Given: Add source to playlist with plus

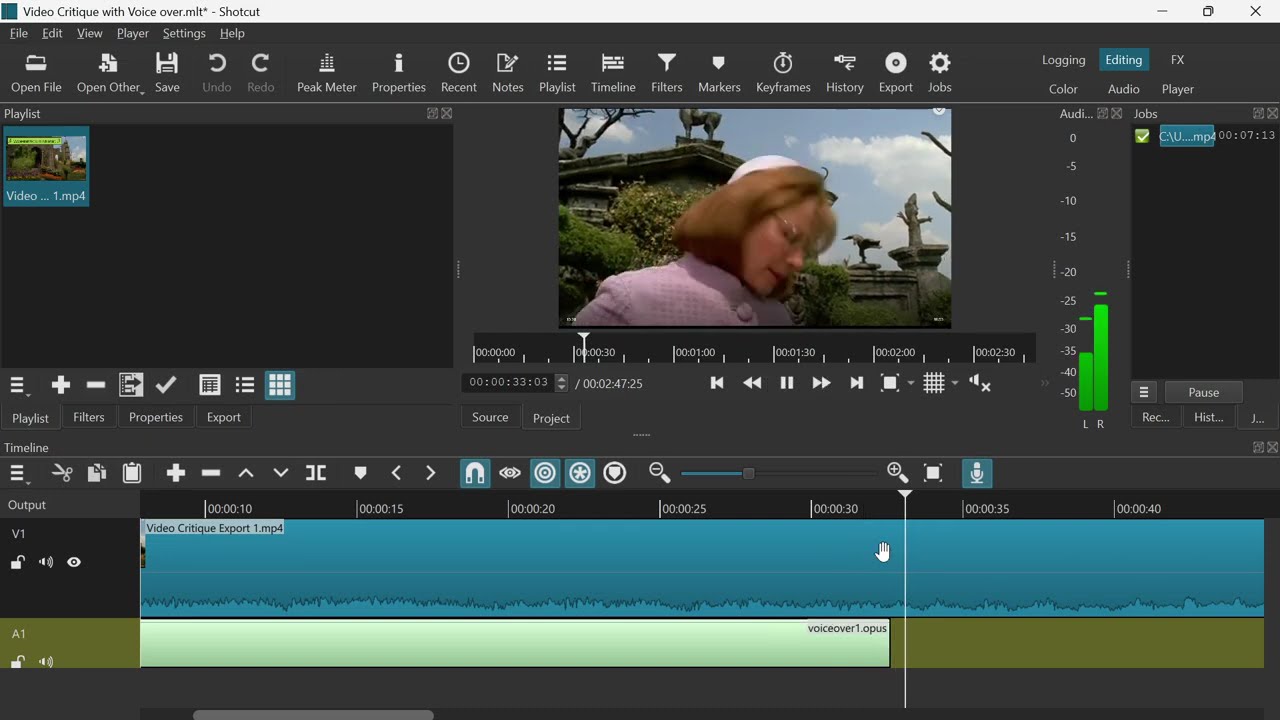Looking at the screenshot, I should (x=61, y=385).
